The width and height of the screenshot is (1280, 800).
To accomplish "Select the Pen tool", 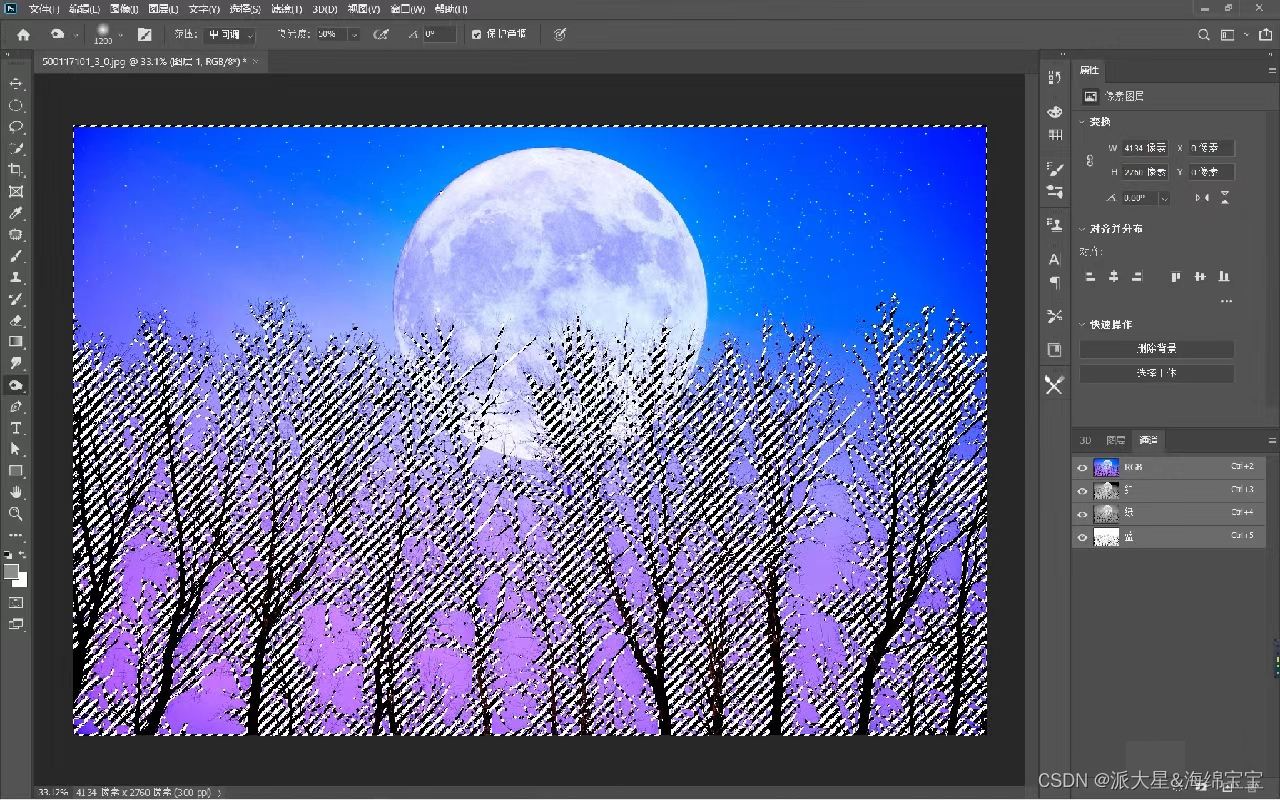I will (x=16, y=407).
